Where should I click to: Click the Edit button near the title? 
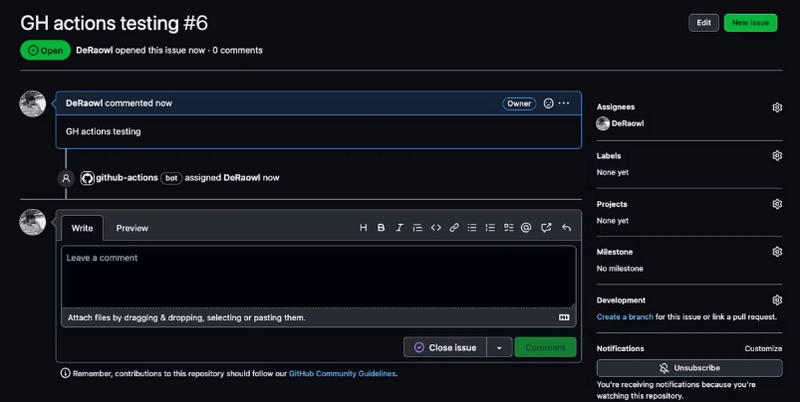click(704, 22)
